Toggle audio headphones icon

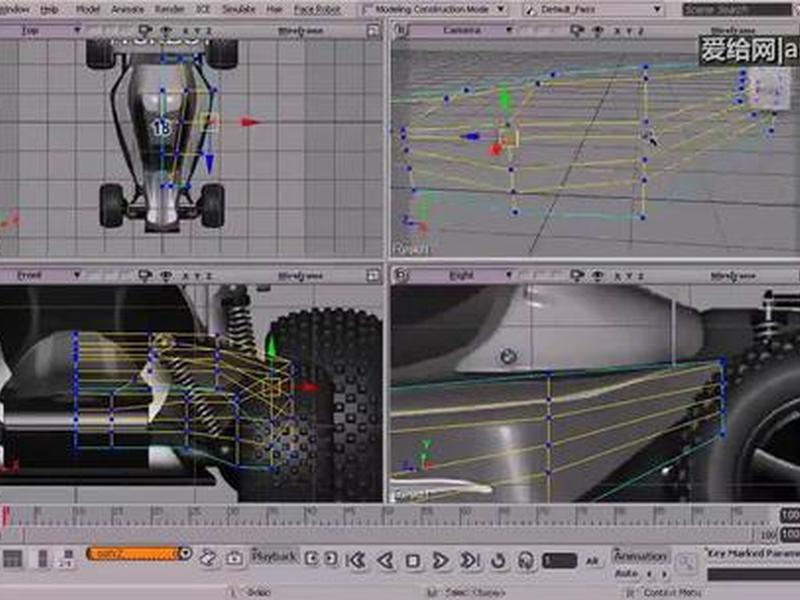click(x=526, y=561)
